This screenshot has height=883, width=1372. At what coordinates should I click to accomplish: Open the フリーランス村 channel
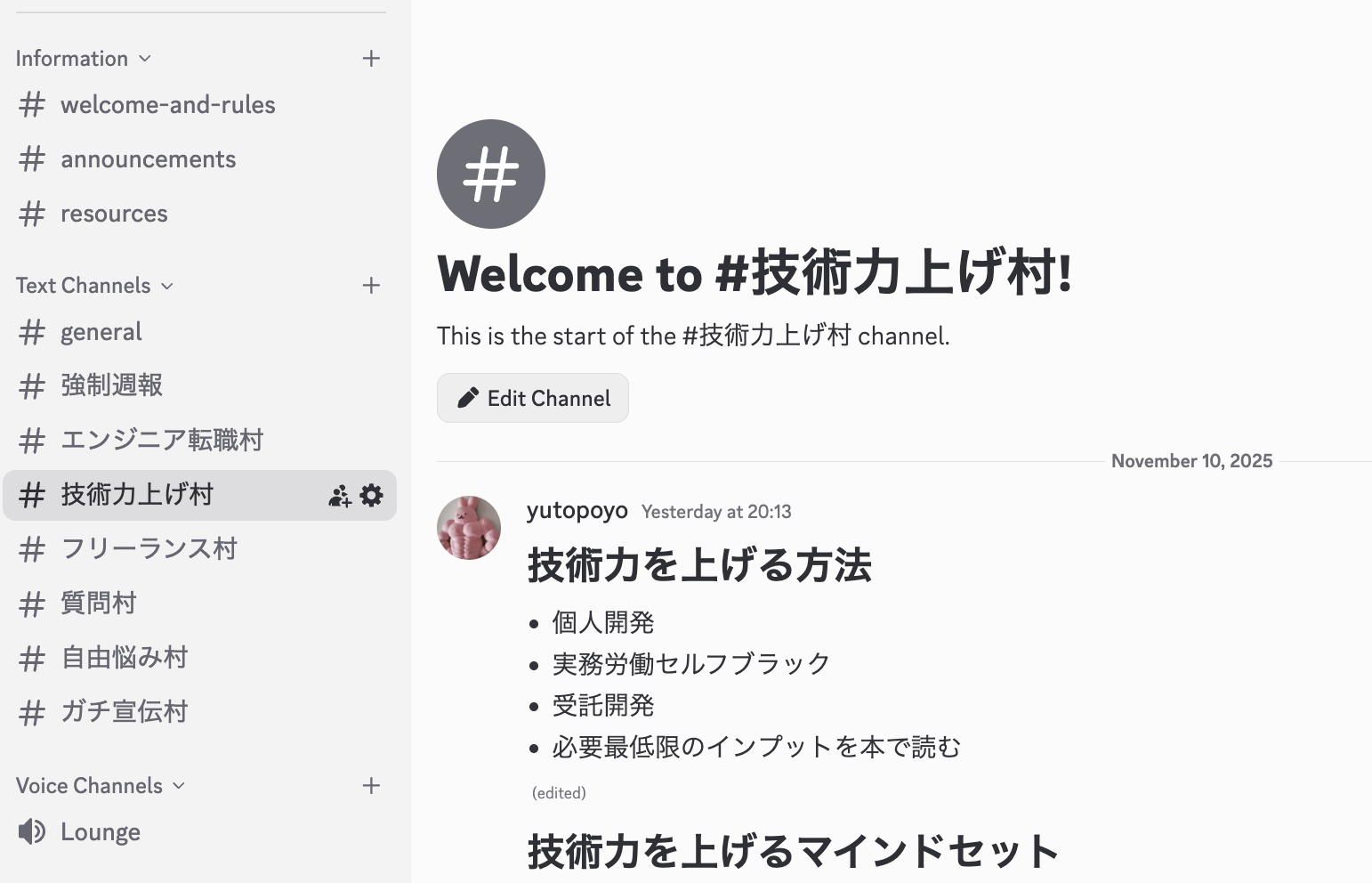tap(149, 549)
